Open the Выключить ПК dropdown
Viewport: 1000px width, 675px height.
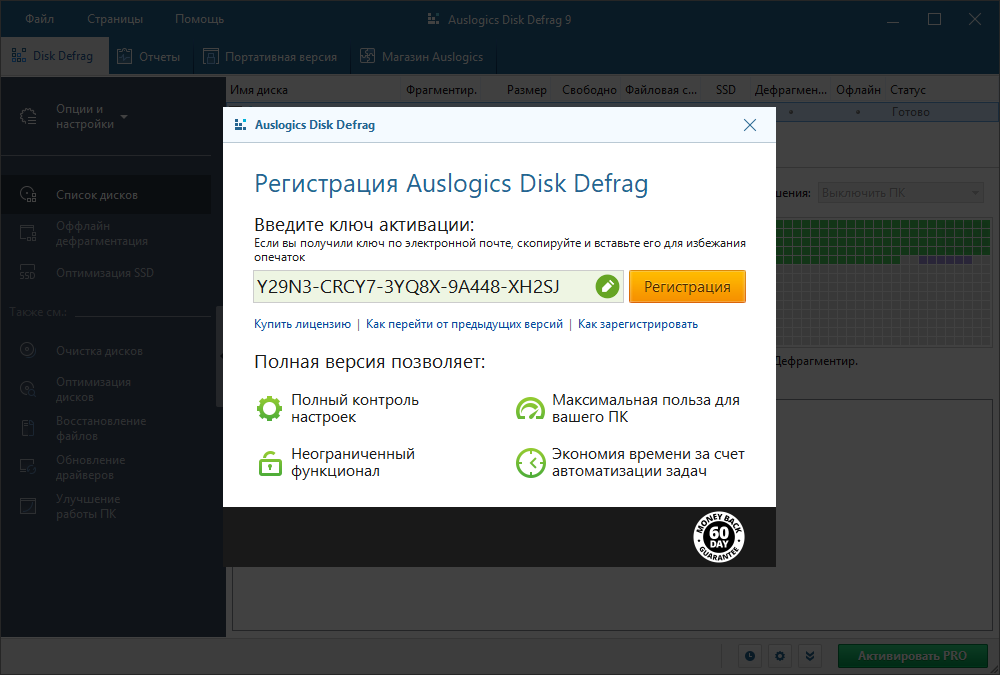(x=901, y=193)
